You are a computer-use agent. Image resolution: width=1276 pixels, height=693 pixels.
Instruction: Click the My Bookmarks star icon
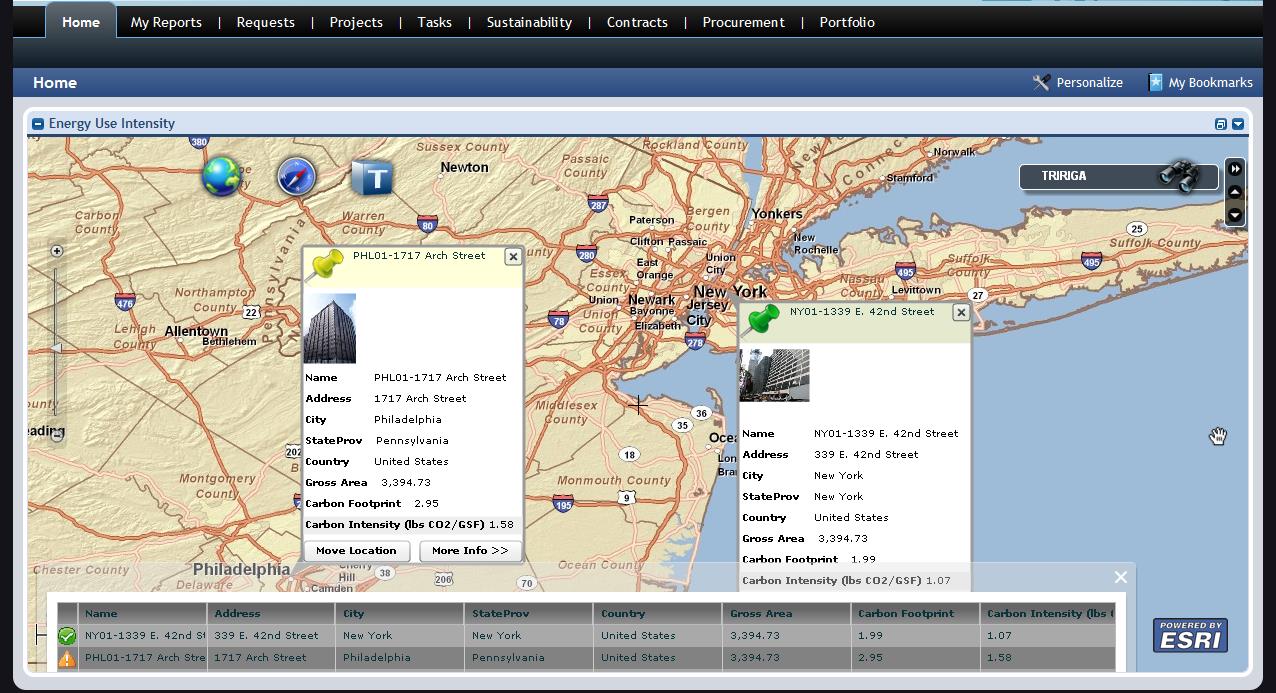tap(1156, 83)
